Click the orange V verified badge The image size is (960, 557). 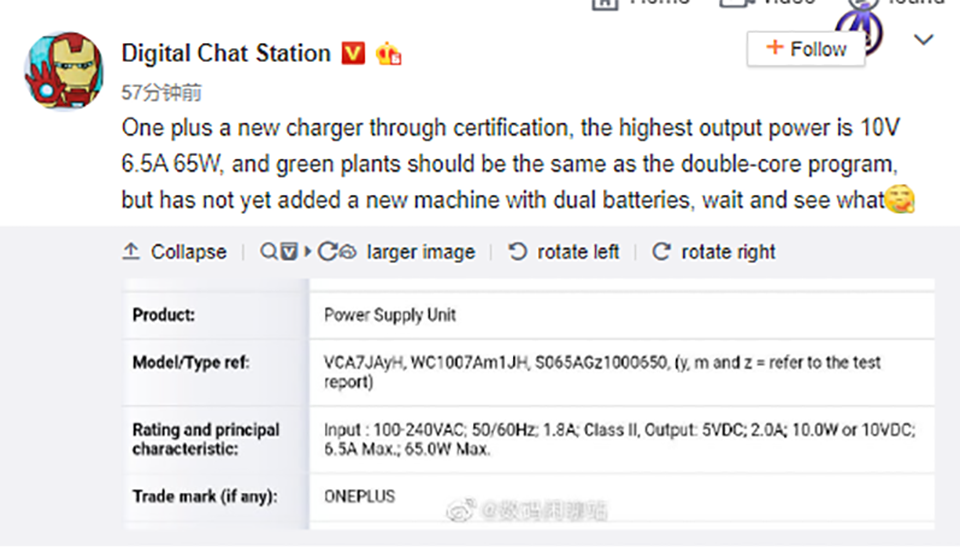click(353, 54)
